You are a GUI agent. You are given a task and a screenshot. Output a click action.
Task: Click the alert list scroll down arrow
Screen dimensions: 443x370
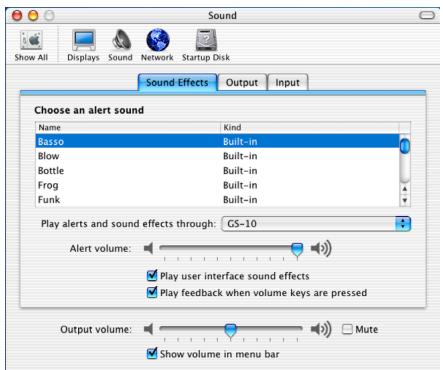[x=405, y=200]
